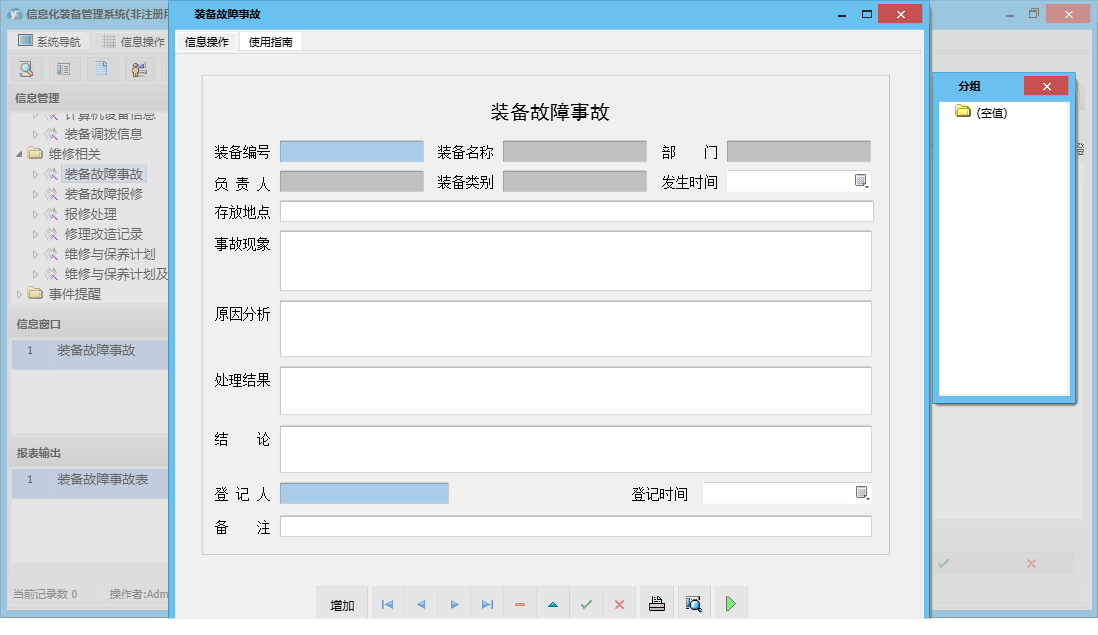Switch to the 使用指南 tab
This screenshot has height=635, width=1098.
click(x=270, y=42)
